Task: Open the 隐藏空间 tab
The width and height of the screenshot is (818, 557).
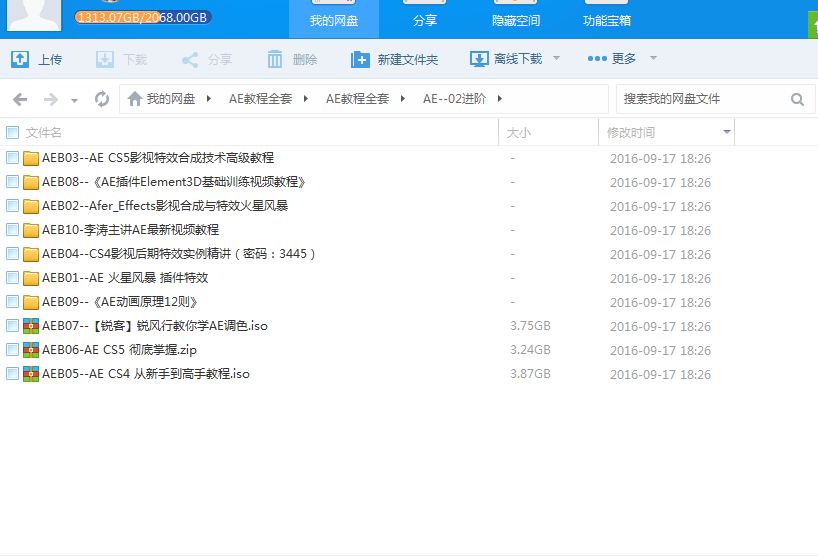Action: point(515,20)
